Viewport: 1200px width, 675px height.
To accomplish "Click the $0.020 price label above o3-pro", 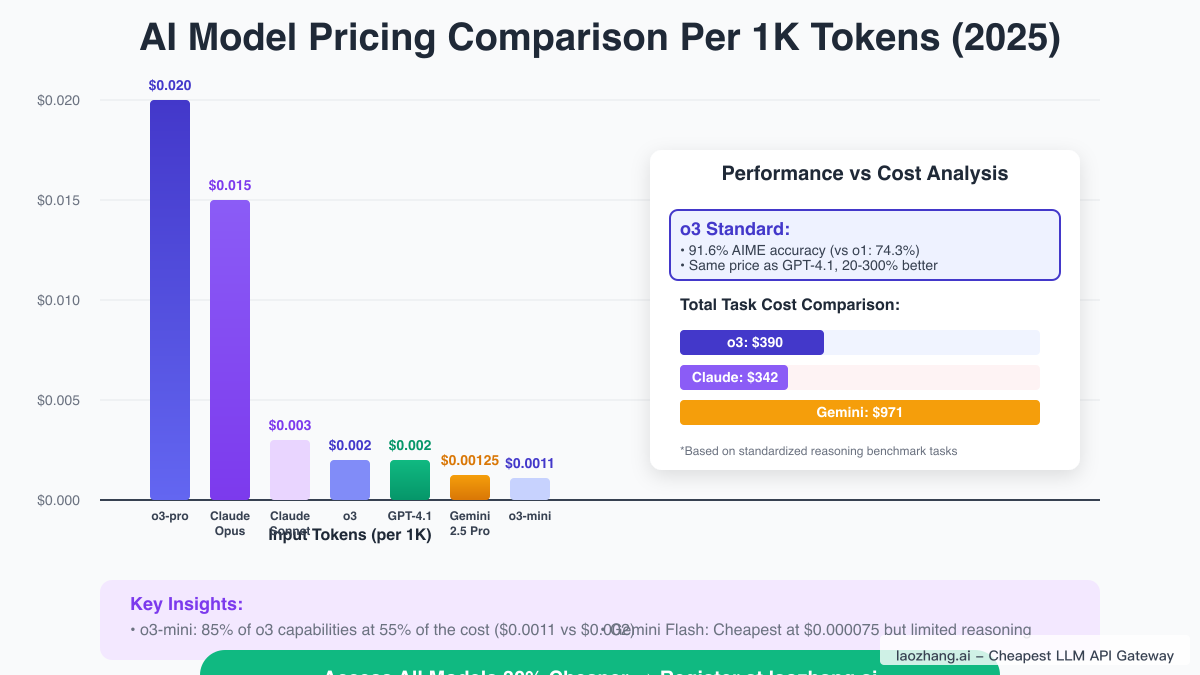I will tap(170, 86).
